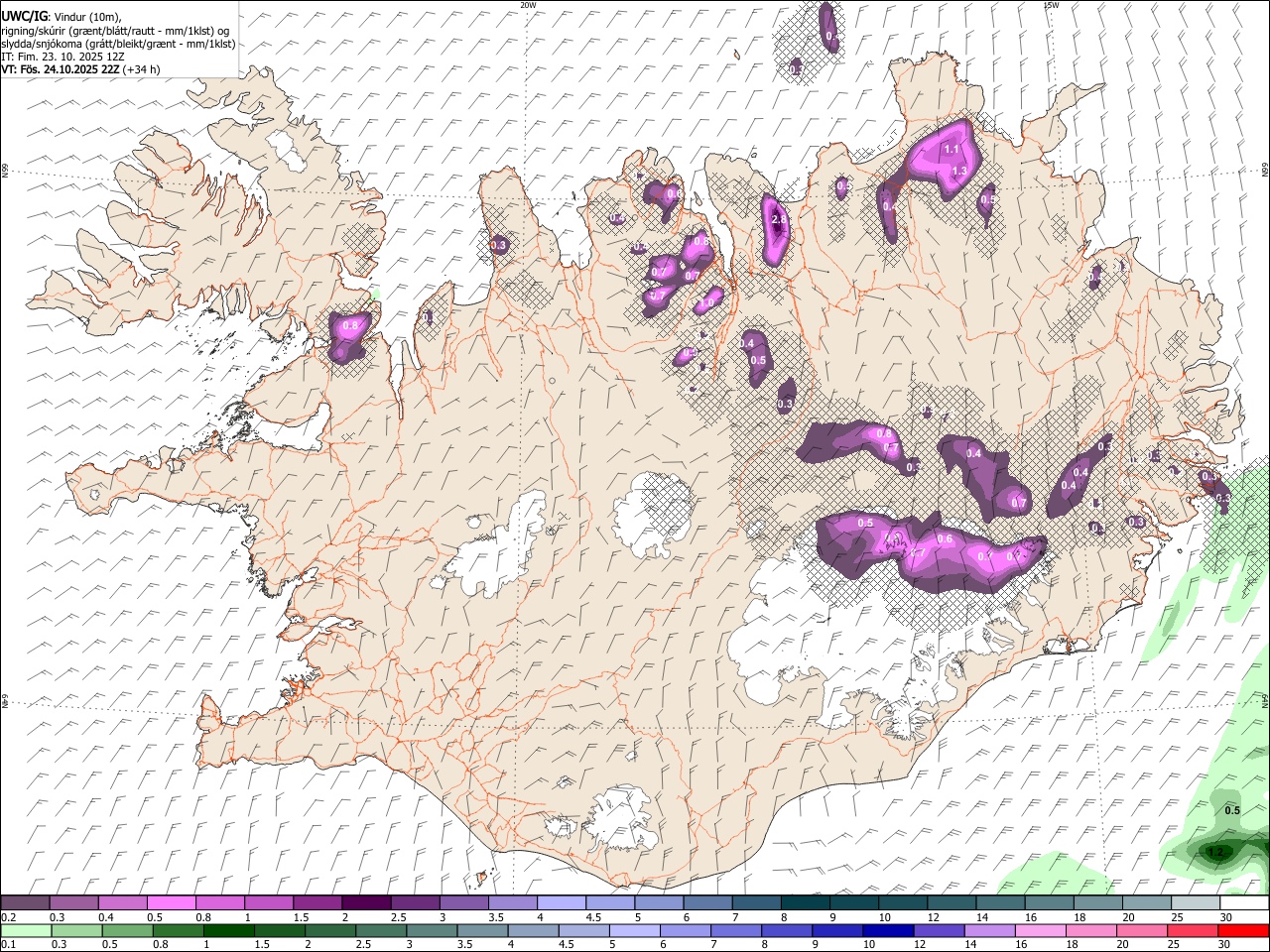Image resolution: width=1270 pixels, height=952 pixels.
Task: Click the '20W' longitude label
Action: (528, 5)
